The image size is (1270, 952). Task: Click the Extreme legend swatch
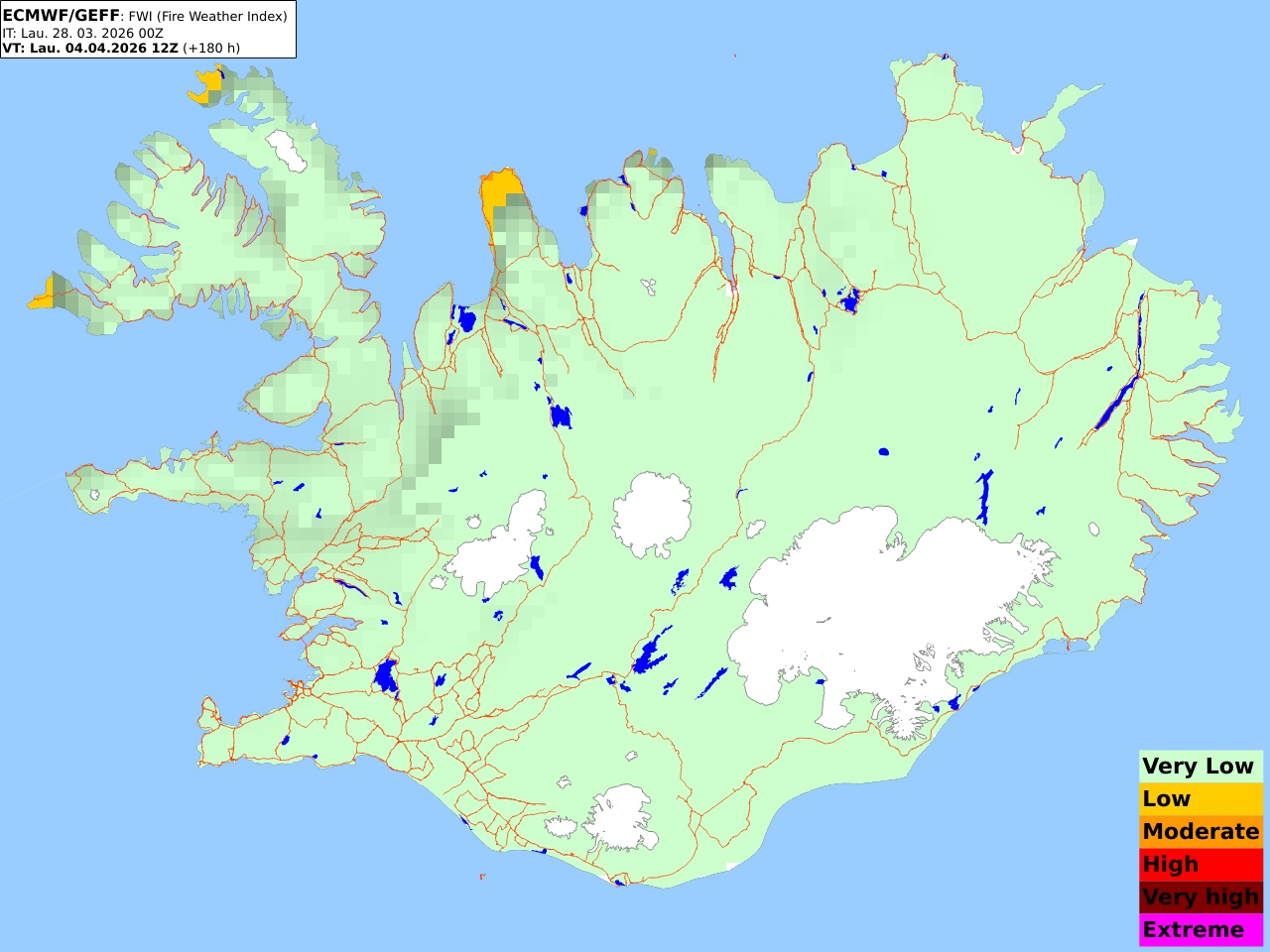pos(1201,930)
